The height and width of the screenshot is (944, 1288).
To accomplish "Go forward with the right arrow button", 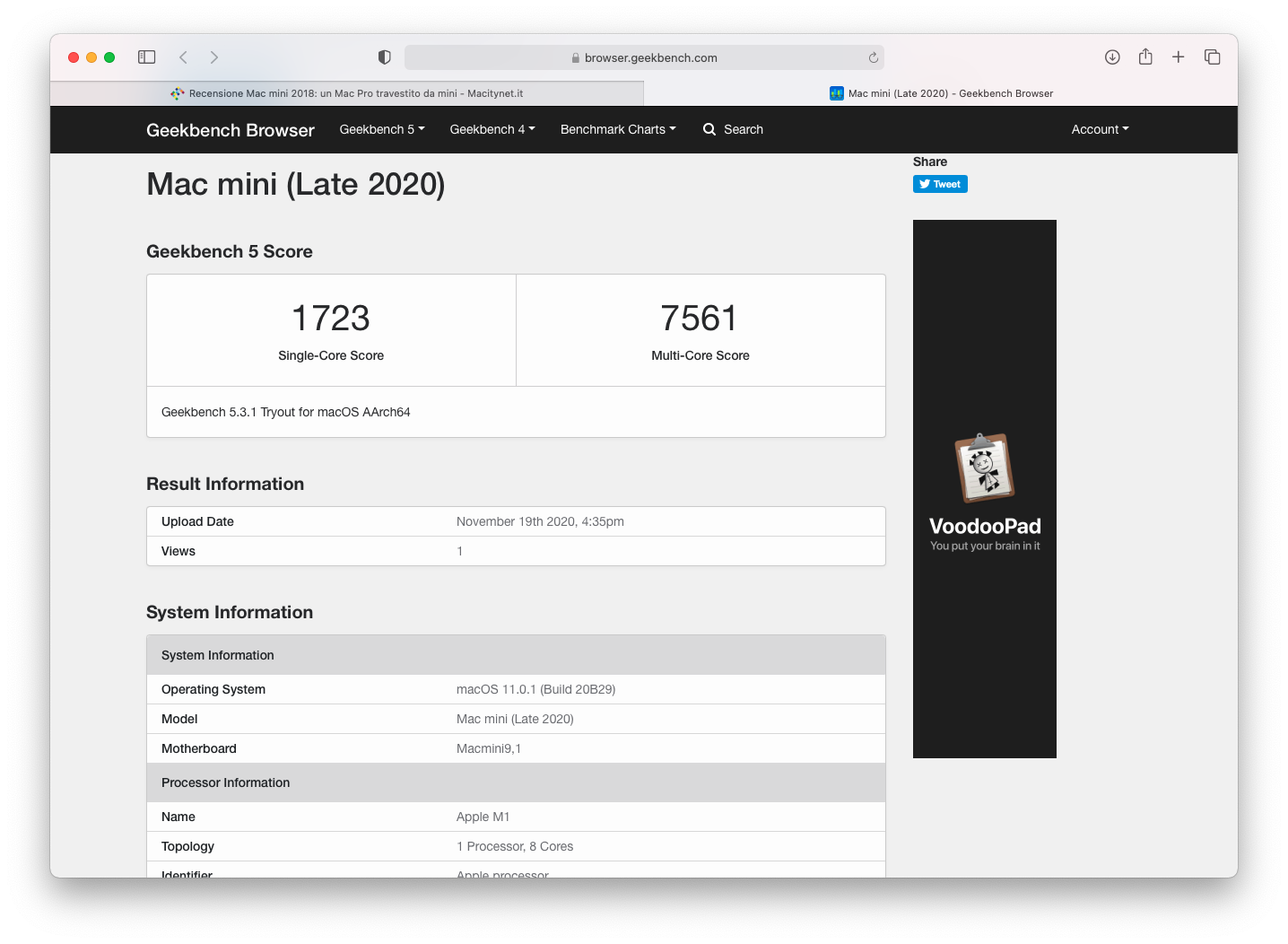I will tap(213, 57).
